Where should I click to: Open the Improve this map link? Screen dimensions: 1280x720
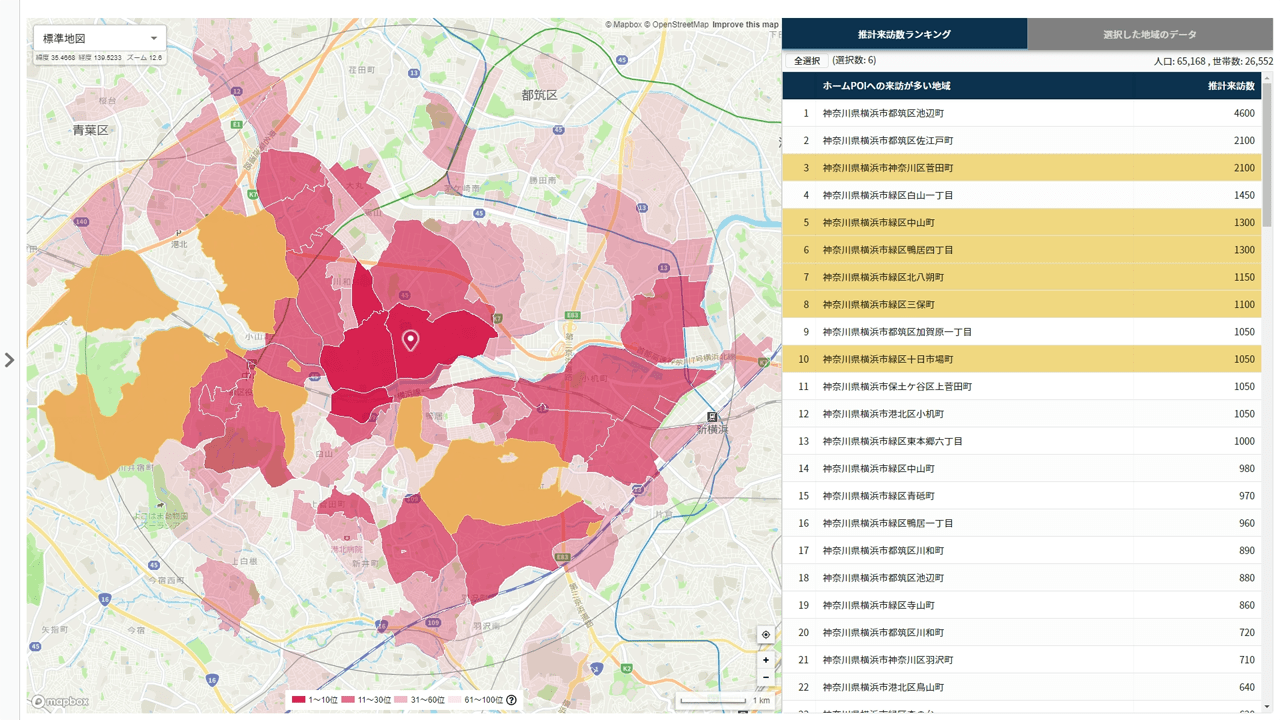[x=745, y=25]
